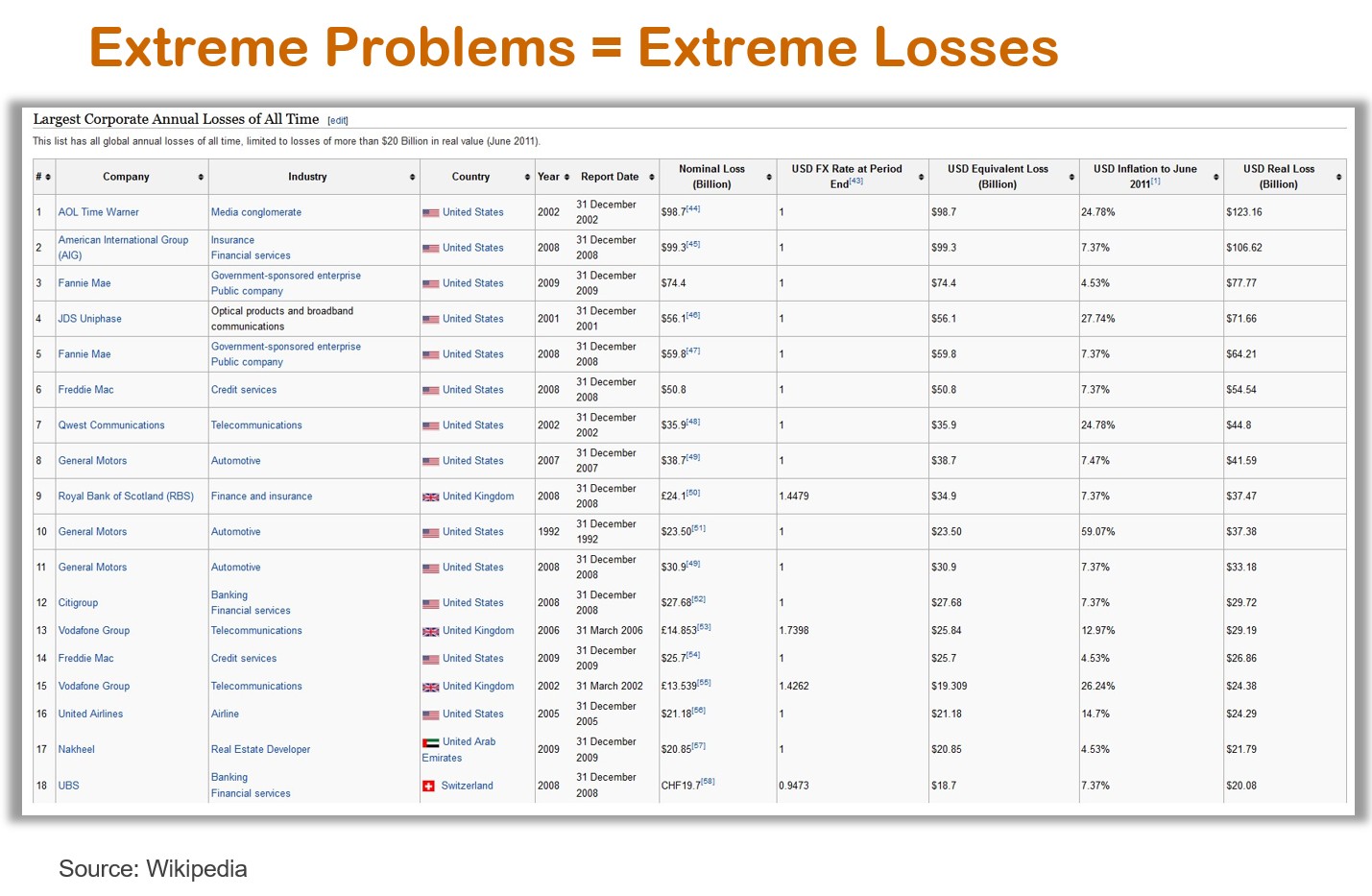Click the USD Equivalent Loss sort arrows
The width and height of the screenshot is (1372, 896).
(x=1071, y=177)
